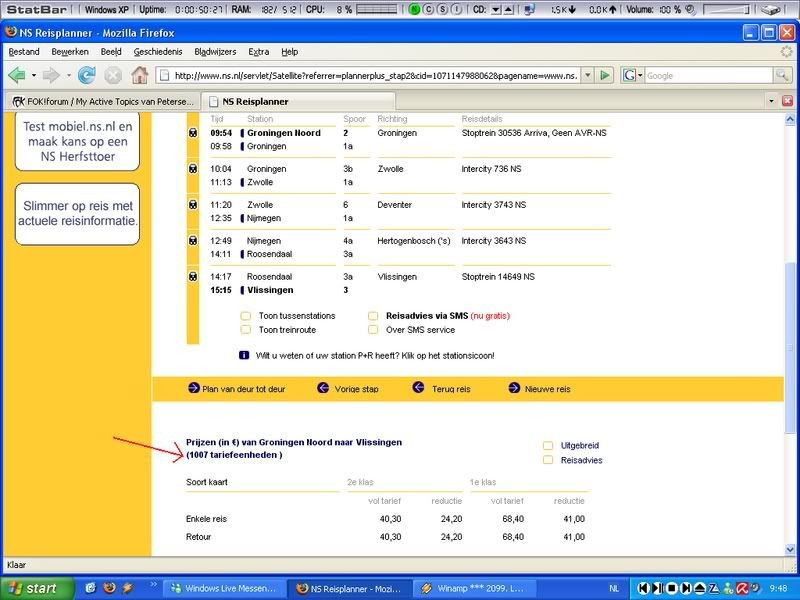Tick the Toon treinroute checkbox

pyautogui.click(x=245, y=330)
